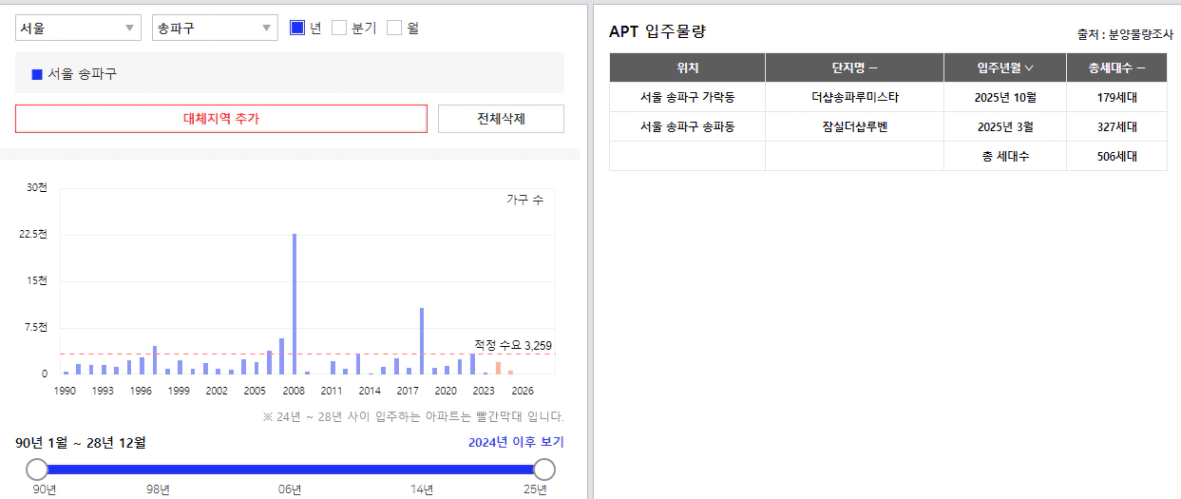Click the blue range slider track

click(290, 470)
